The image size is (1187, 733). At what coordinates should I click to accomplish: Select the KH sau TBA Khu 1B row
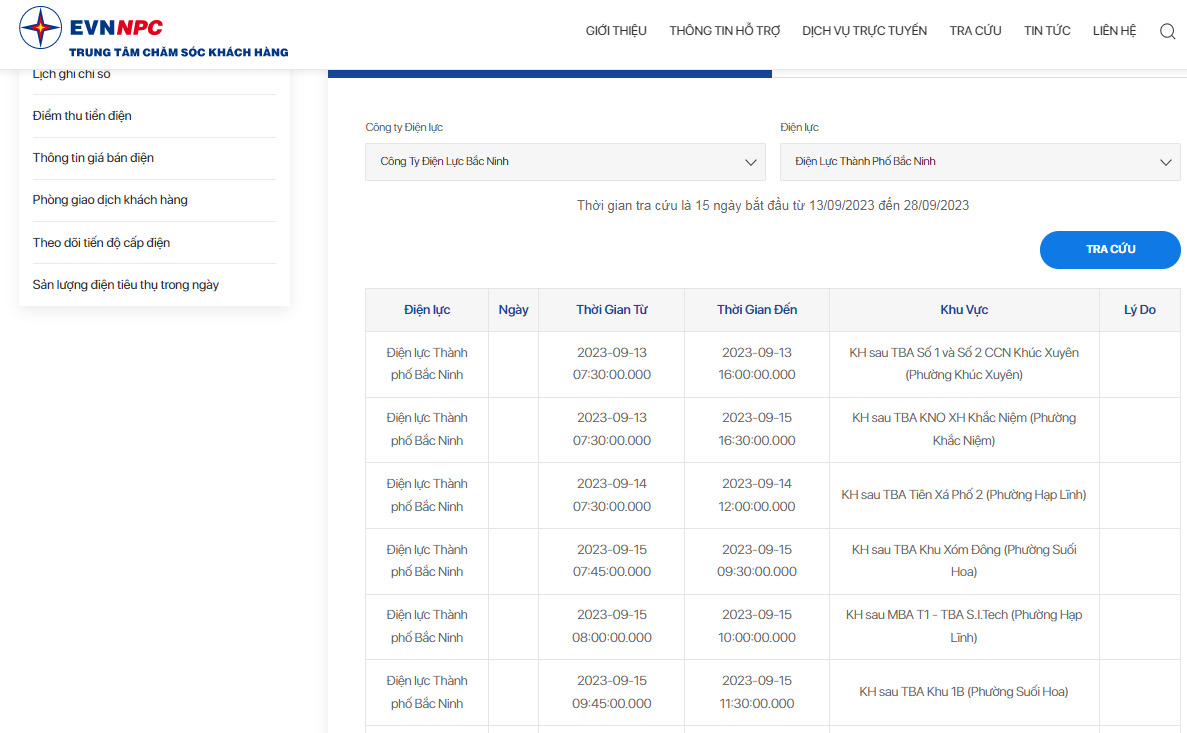pyautogui.click(x=964, y=692)
